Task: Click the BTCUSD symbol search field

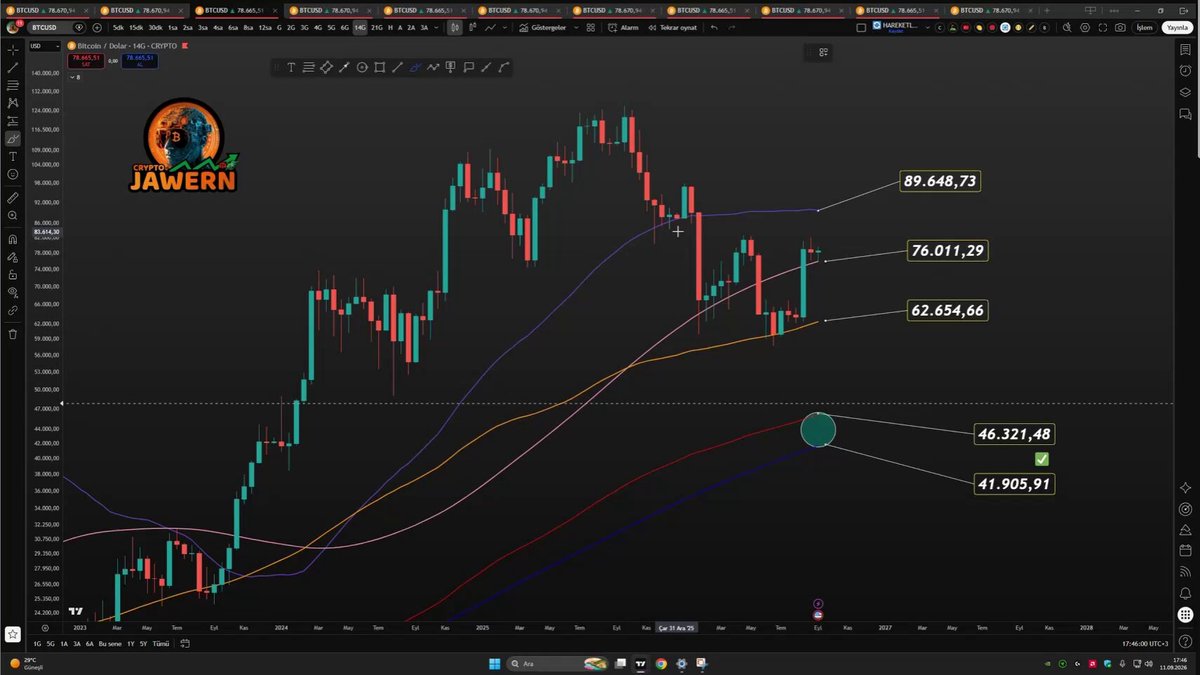Action: point(55,28)
